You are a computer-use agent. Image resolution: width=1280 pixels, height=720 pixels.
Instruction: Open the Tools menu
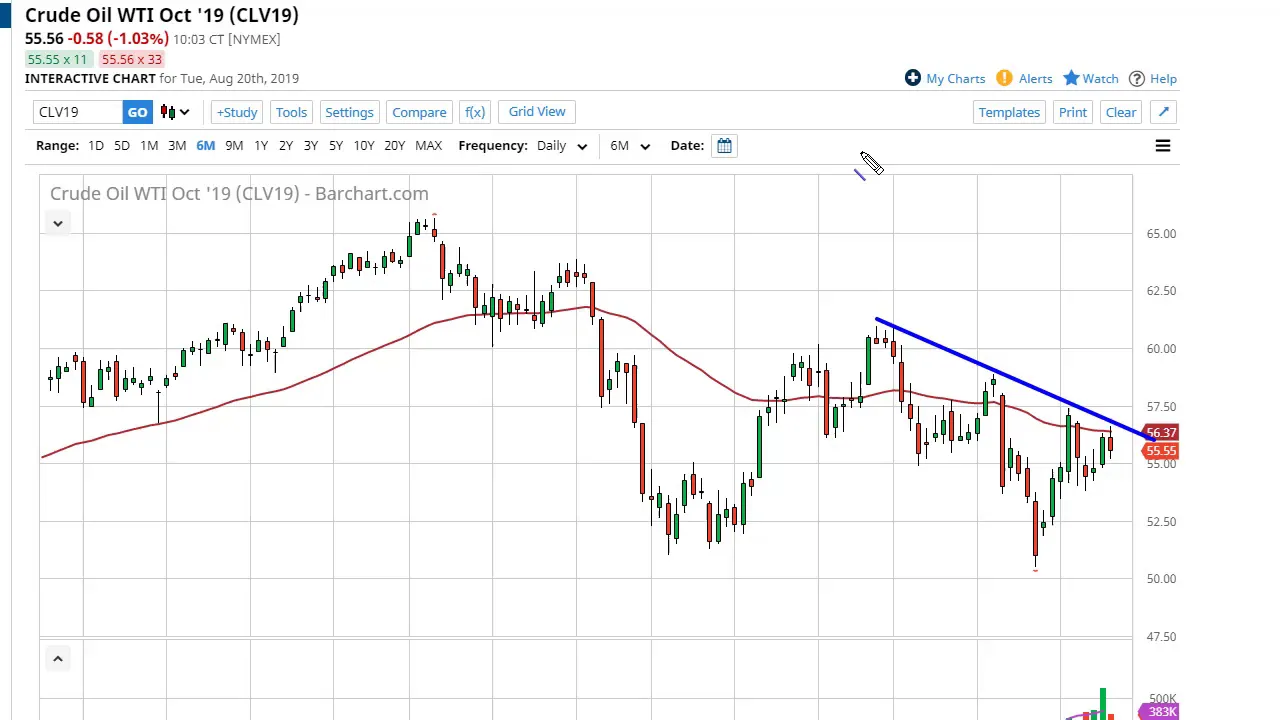click(291, 112)
